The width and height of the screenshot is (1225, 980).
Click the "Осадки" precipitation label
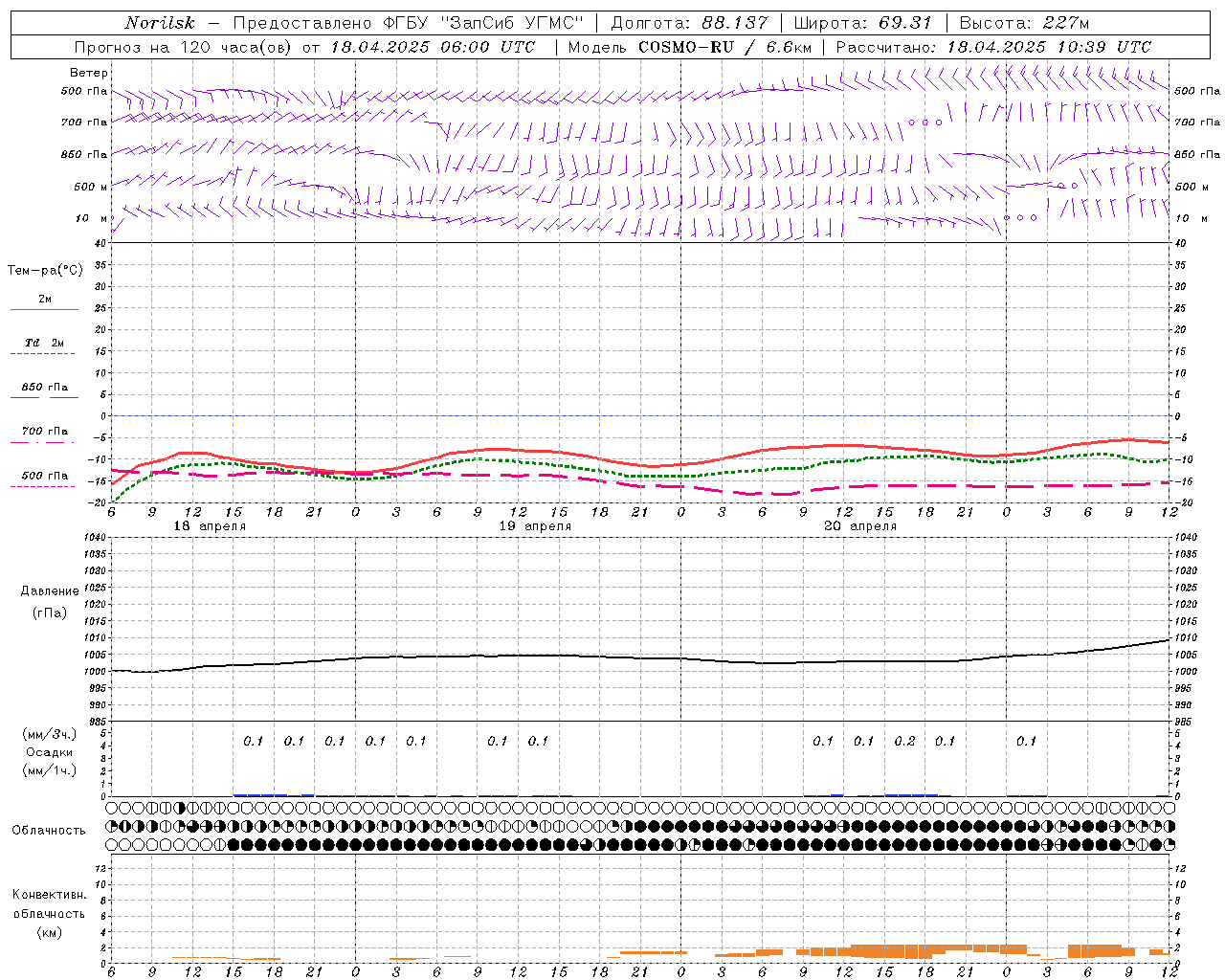click(x=50, y=752)
